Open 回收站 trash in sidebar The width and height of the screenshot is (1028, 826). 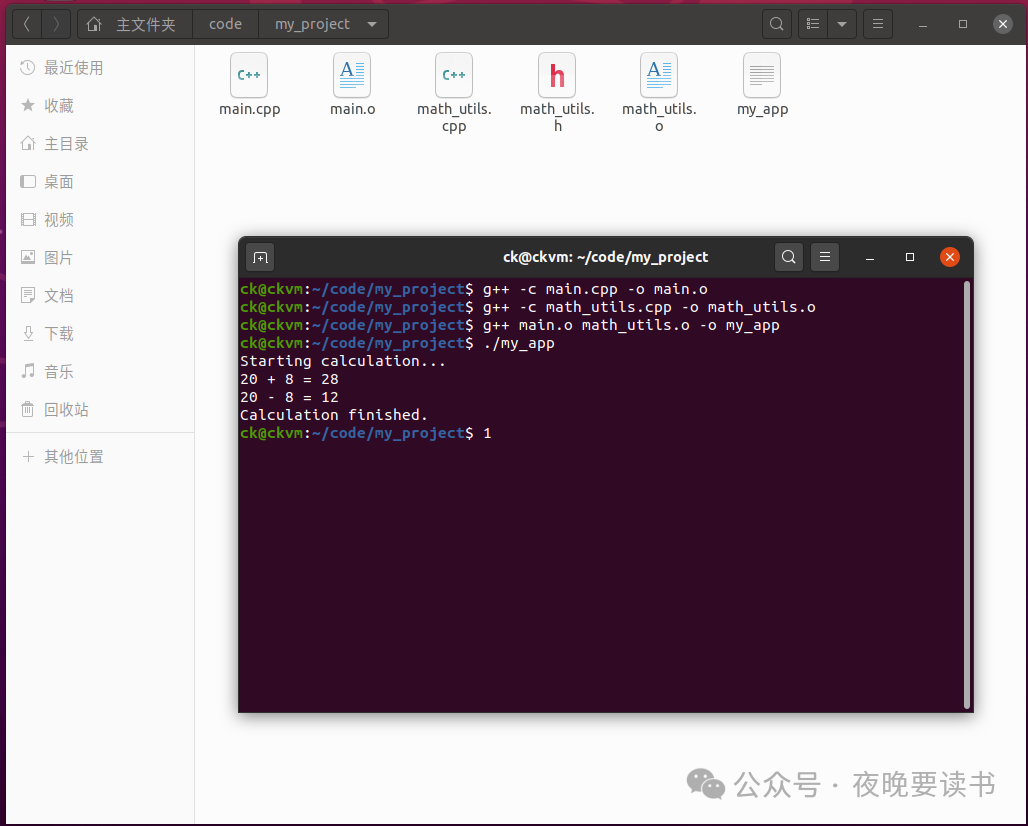point(100,410)
